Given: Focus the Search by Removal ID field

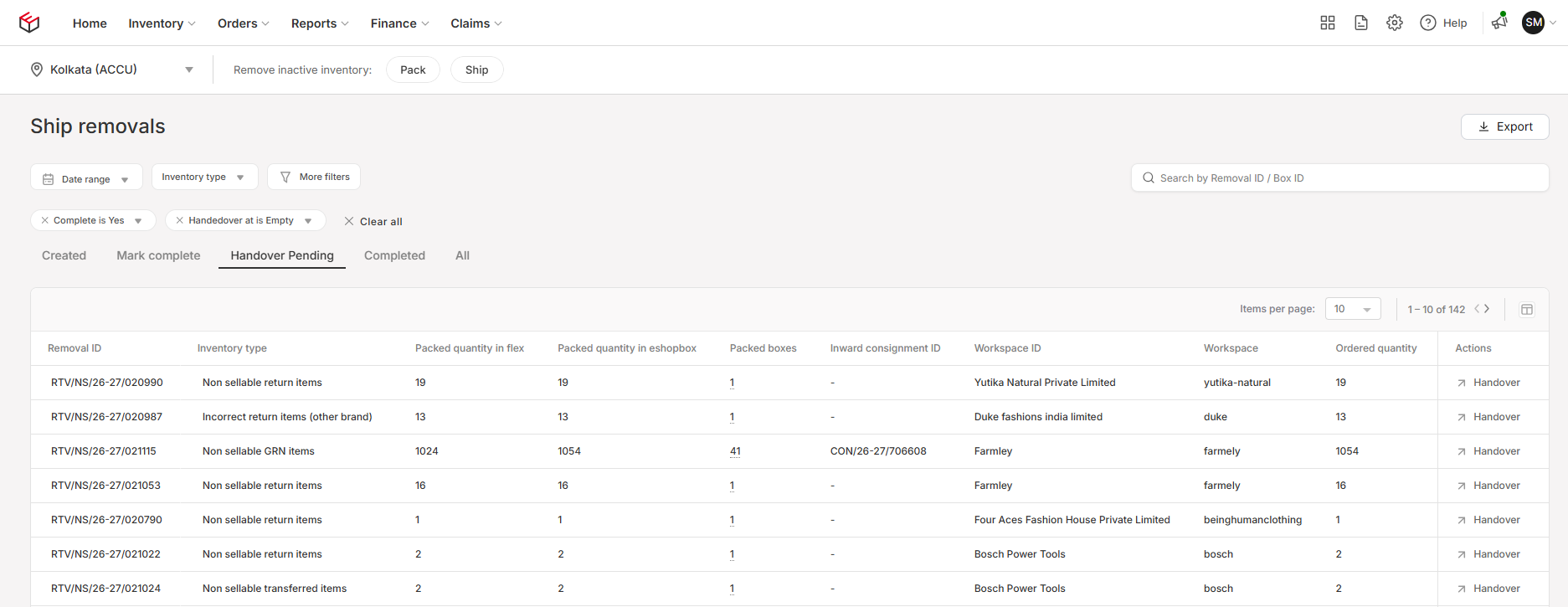Looking at the screenshot, I should click(1339, 177).
